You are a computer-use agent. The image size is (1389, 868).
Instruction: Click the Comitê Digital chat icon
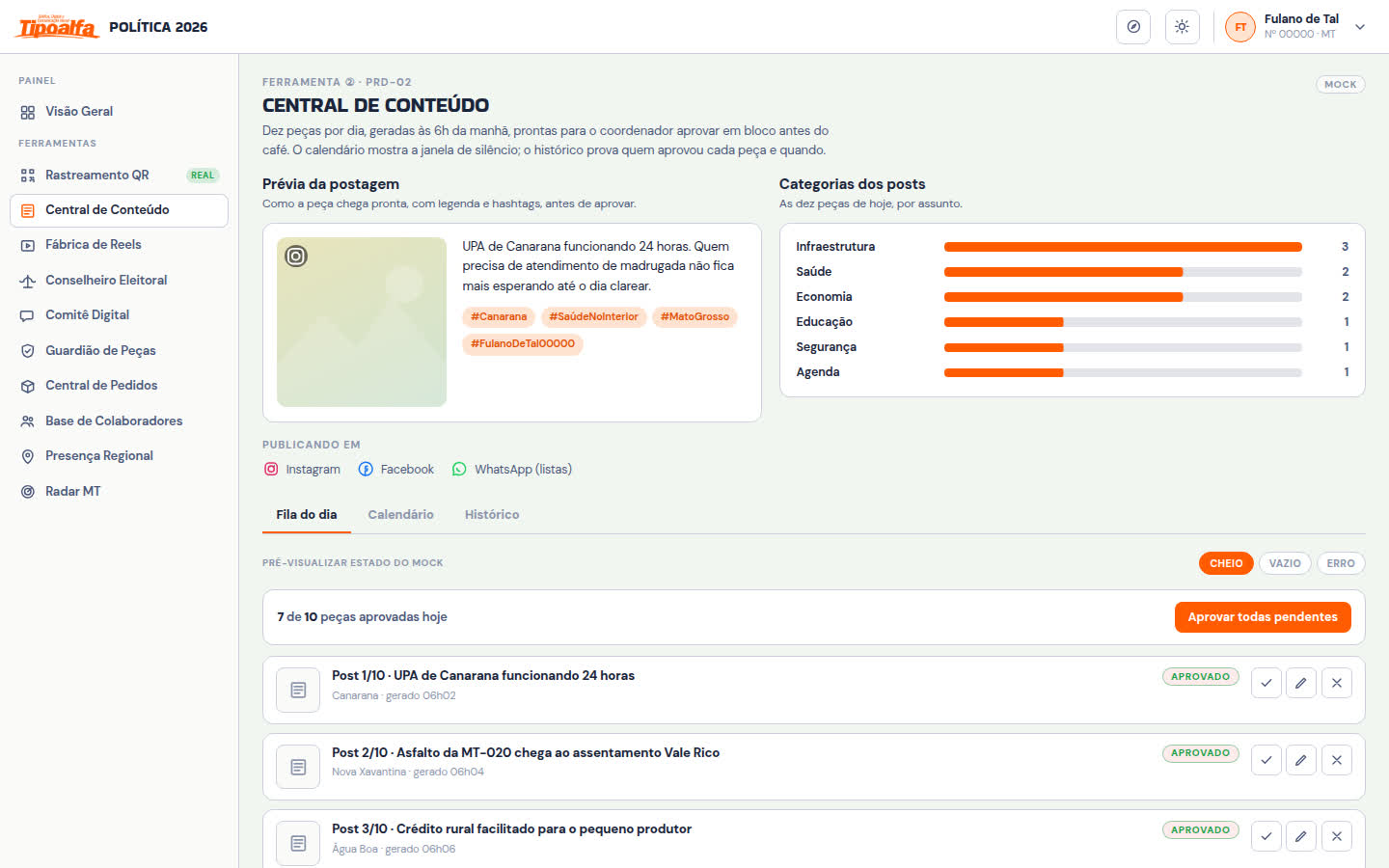[28, 315]
